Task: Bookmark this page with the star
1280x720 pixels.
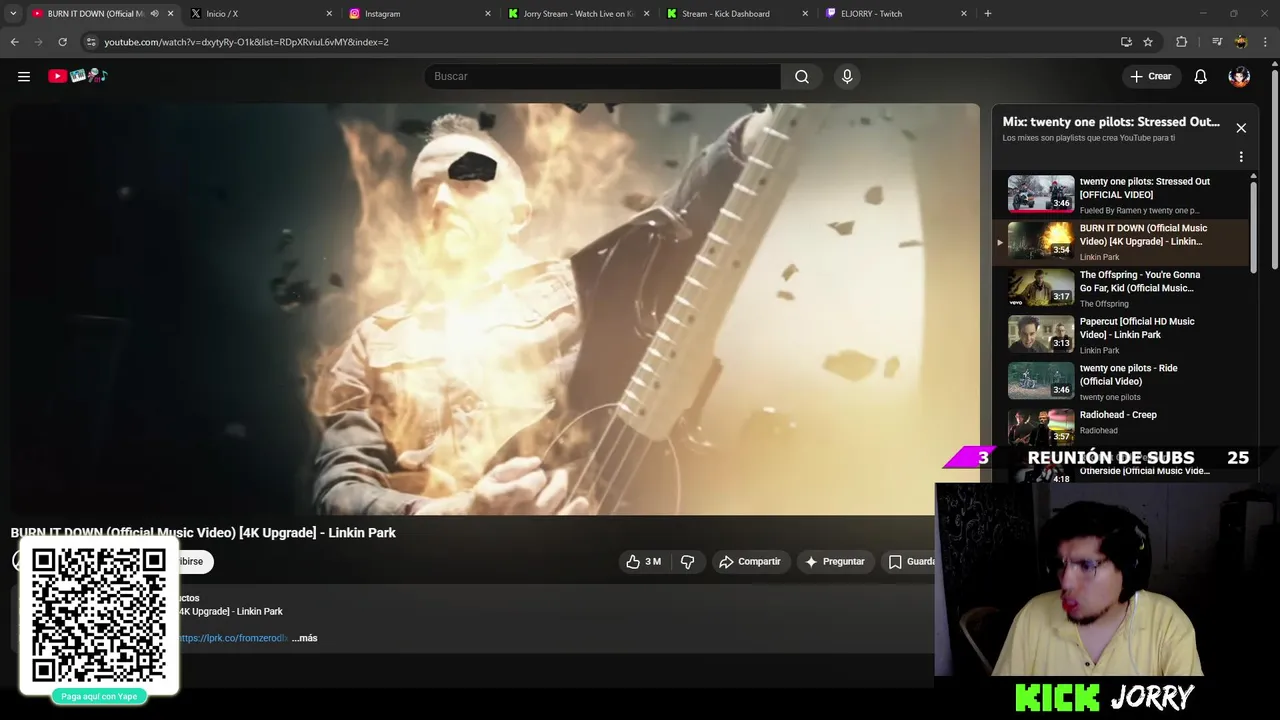Action: tap(1148, 42)
